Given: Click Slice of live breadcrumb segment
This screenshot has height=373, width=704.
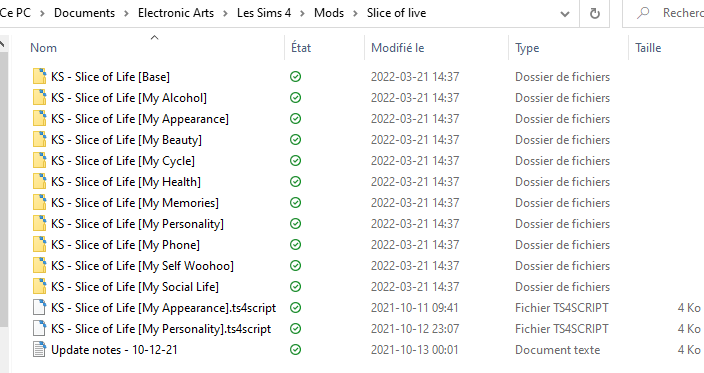Looking at the screenshot, I should click(x=396, y=13).
